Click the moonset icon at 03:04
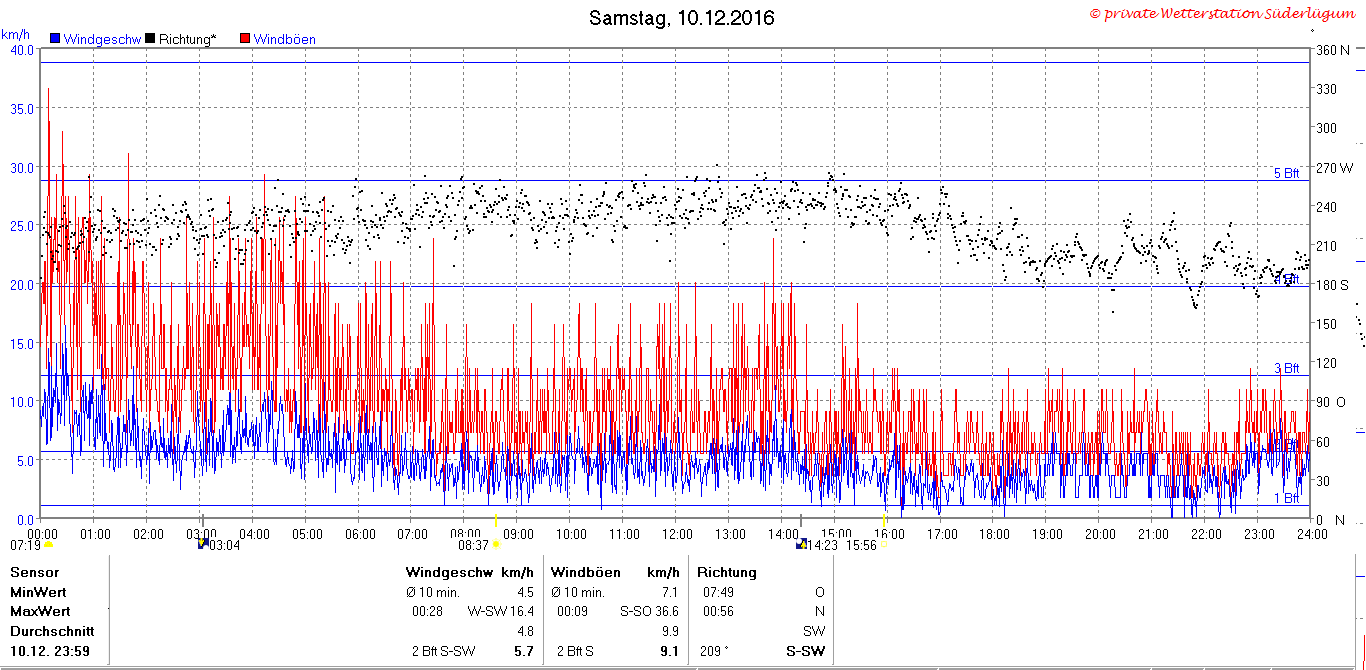This screenshot has width=1366, height=670. pos(204,544)
